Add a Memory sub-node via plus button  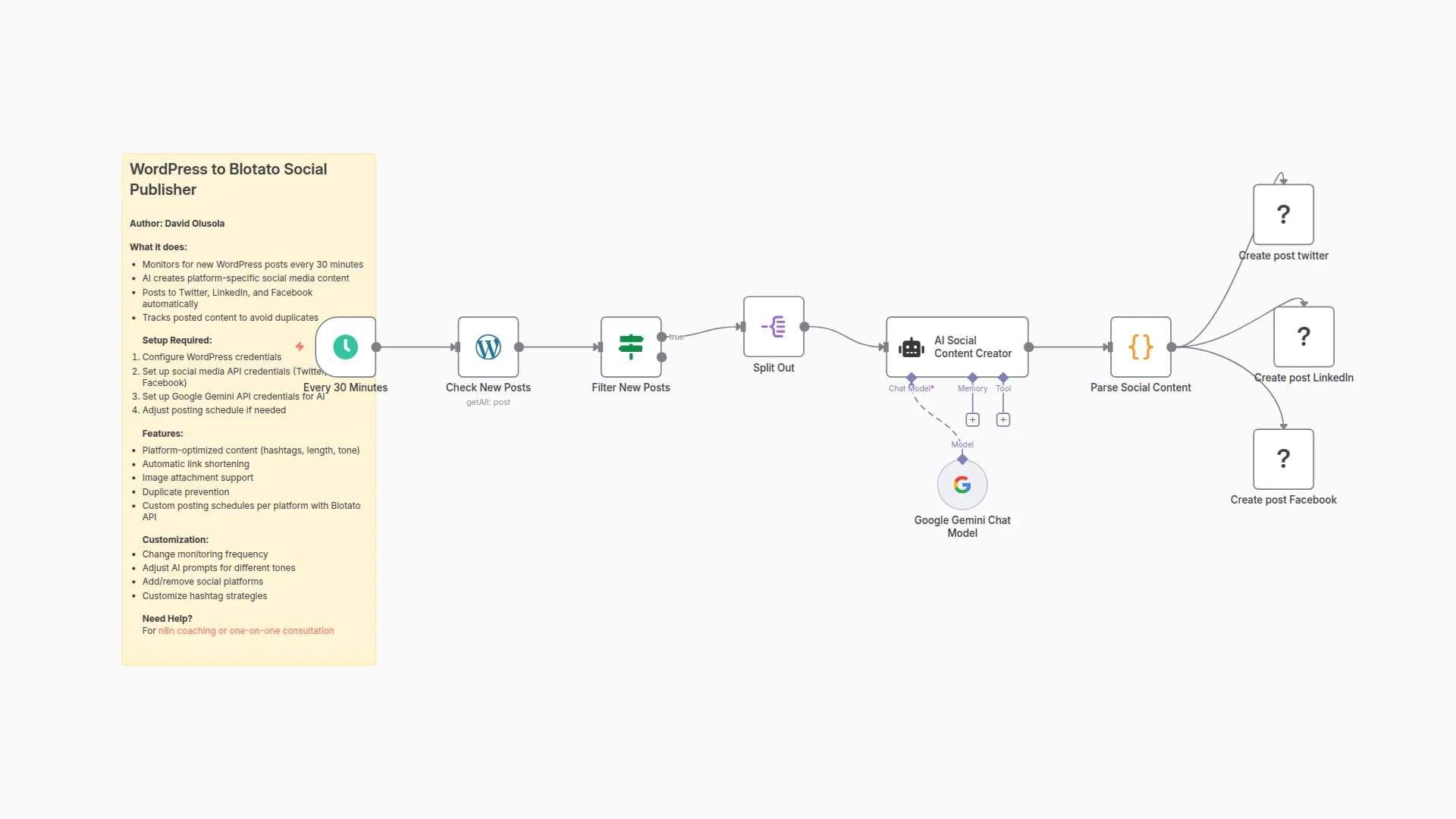972,420
